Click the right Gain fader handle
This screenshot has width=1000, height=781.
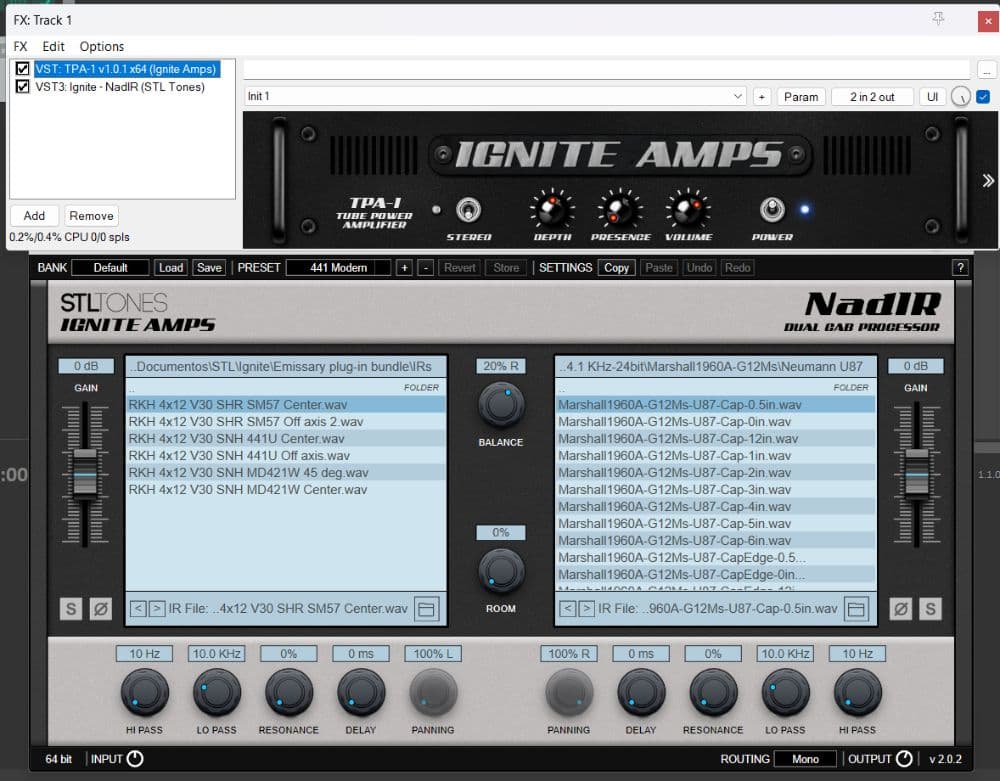coord(917,472)
